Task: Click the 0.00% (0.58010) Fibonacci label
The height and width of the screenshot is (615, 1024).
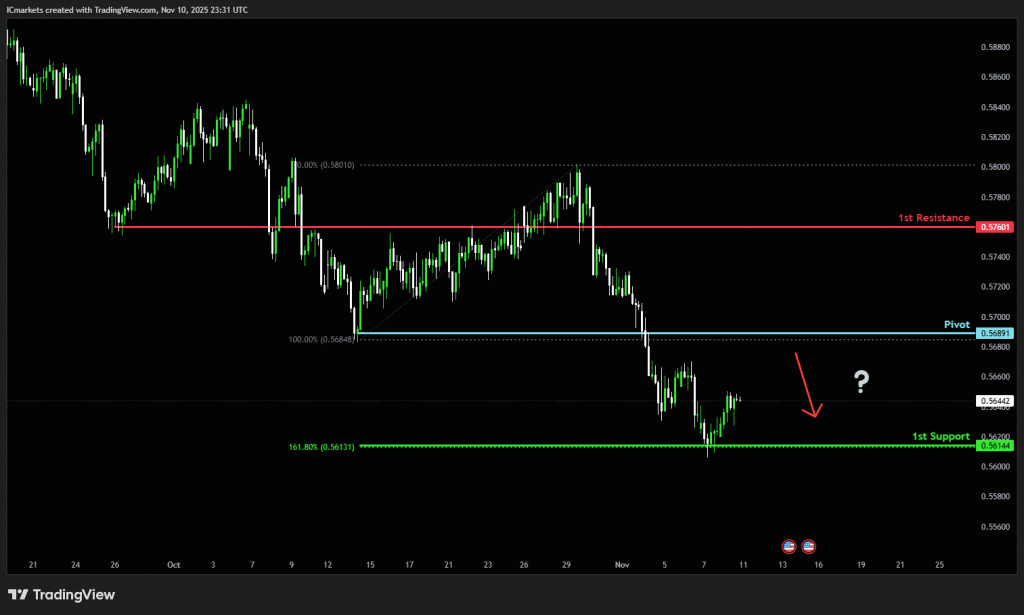Action: [x=326, y=165]
